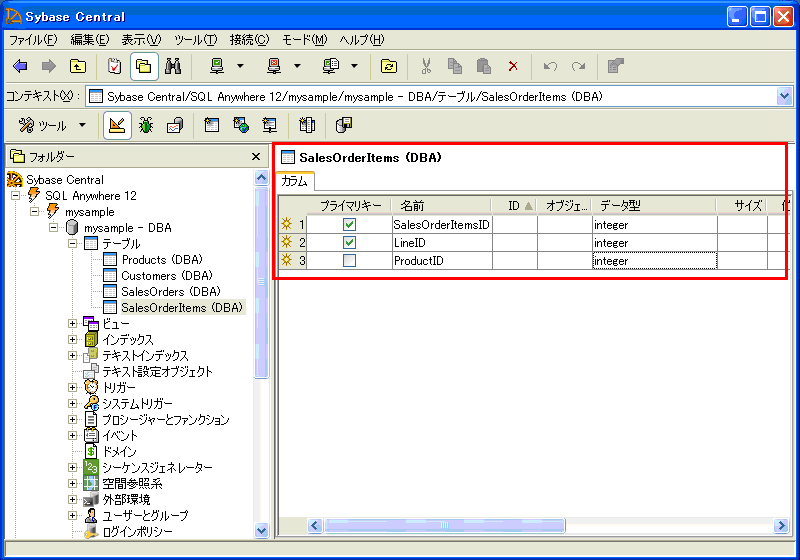Enable primary key for ProductID
800x560 pixels.
[349, 261]
